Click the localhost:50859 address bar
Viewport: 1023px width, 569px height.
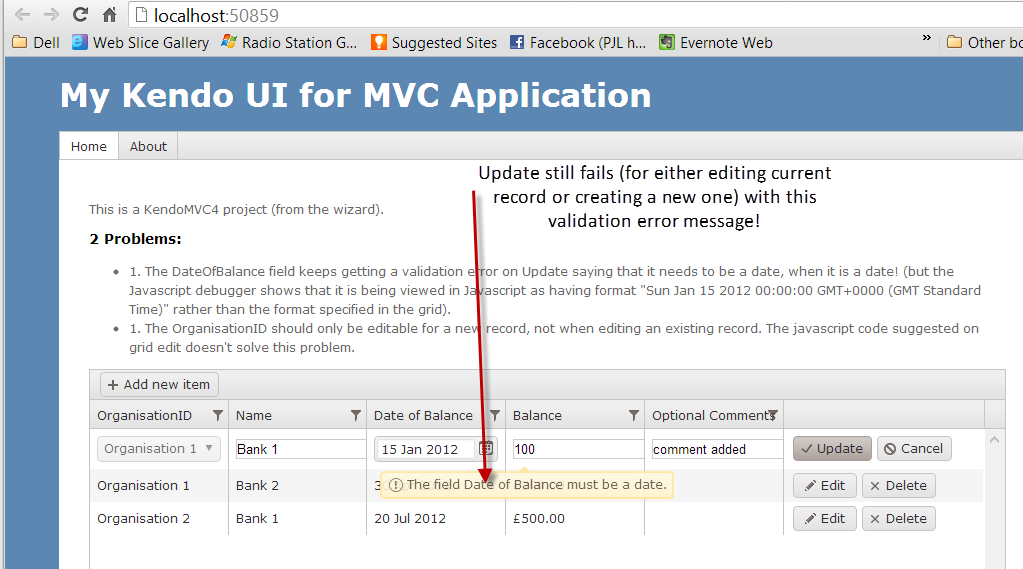tap(574, 15)
